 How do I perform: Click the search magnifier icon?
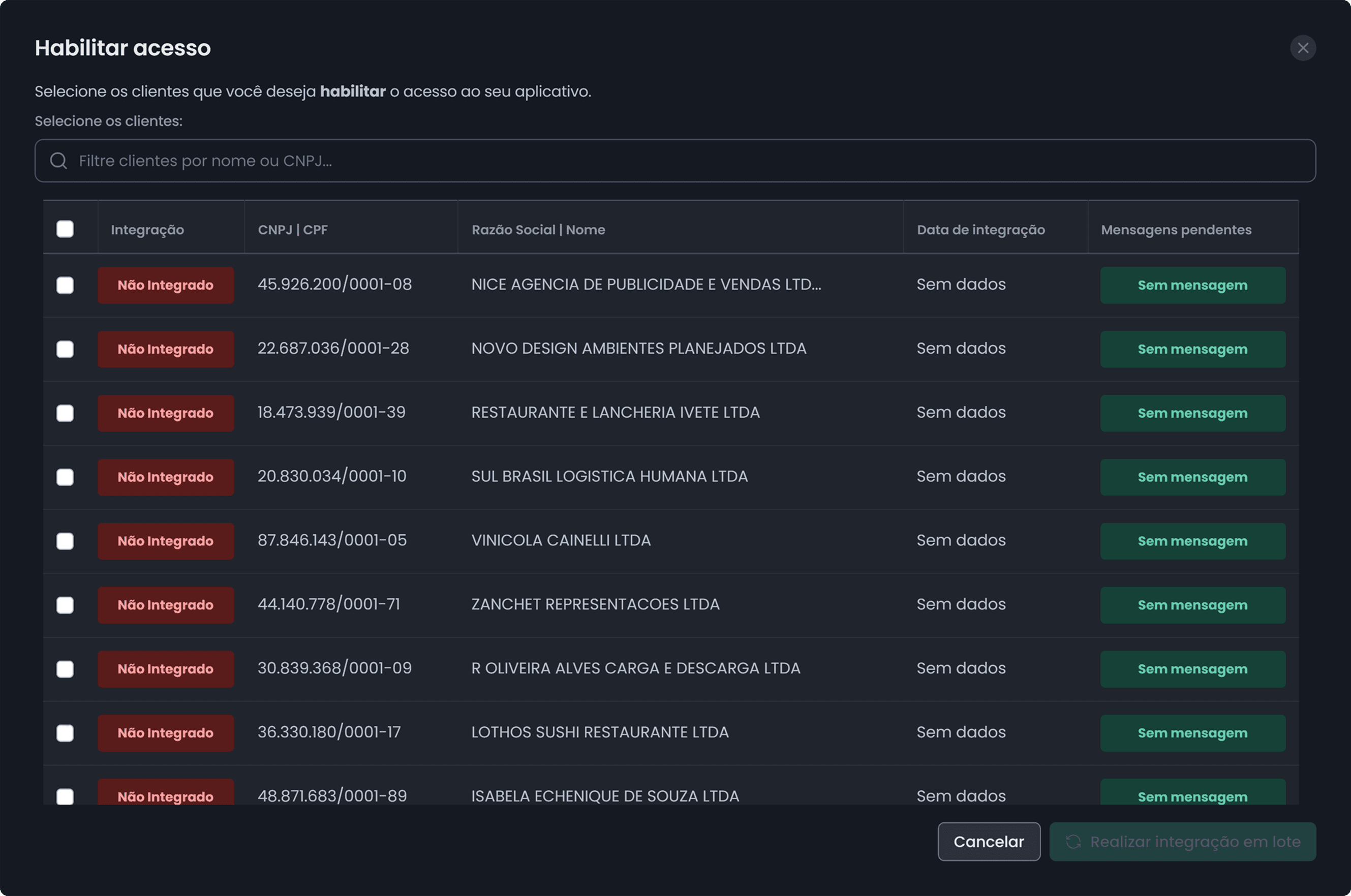(x=58, y=161)
